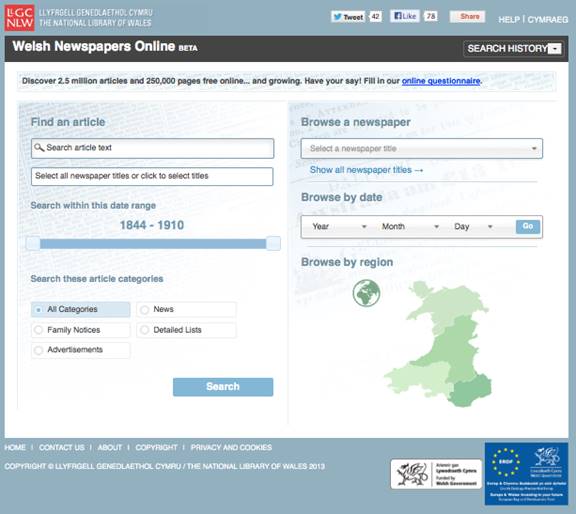Switch language via CYMRAEG link
The width and height of the screenshot is (576, 514).
[x=548, y=19]
